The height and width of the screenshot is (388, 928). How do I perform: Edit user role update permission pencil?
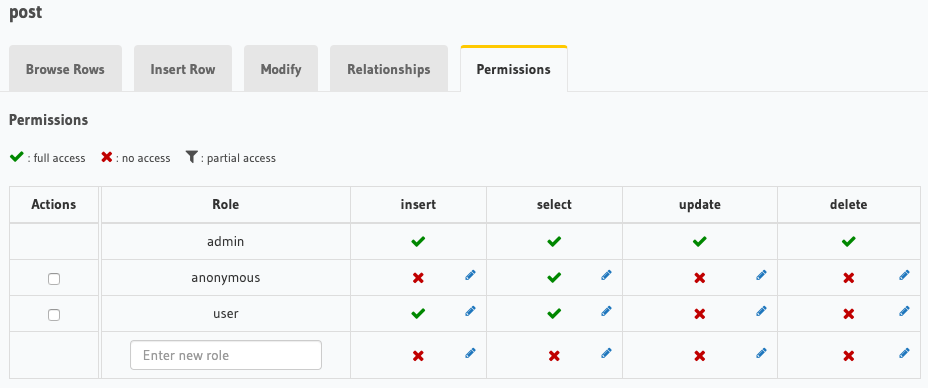coord(761,311)
